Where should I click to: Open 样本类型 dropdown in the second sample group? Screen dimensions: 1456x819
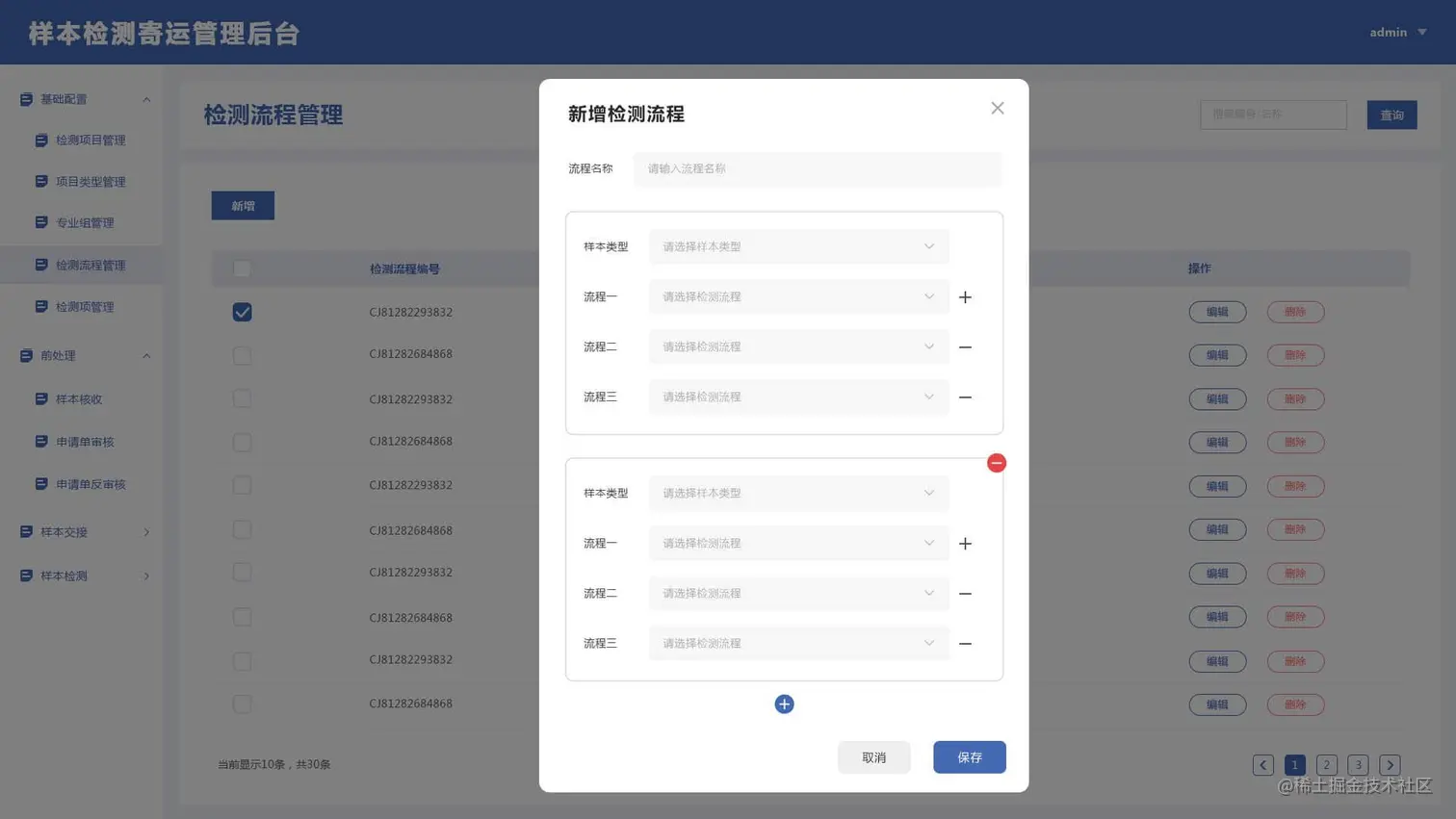(798, 493)
